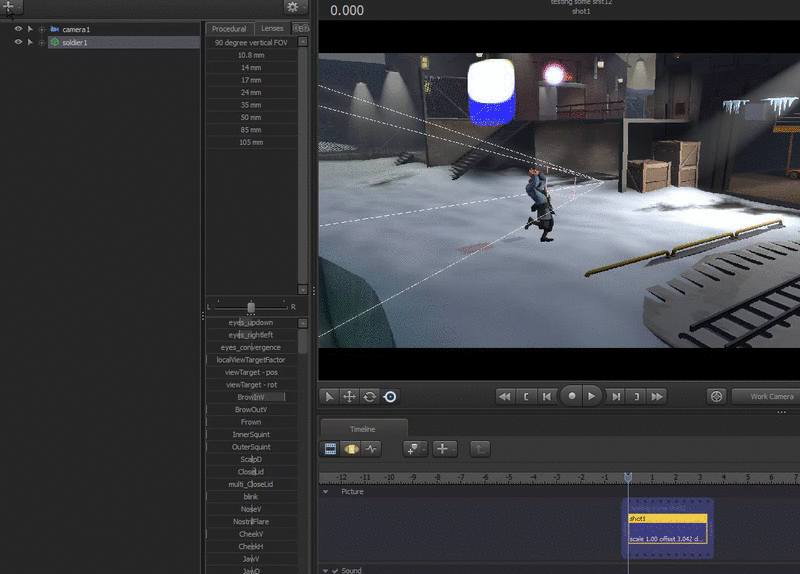Switch to the Motion Editor icon
Screen dimensions: 800x574
(x=351, y=449)
